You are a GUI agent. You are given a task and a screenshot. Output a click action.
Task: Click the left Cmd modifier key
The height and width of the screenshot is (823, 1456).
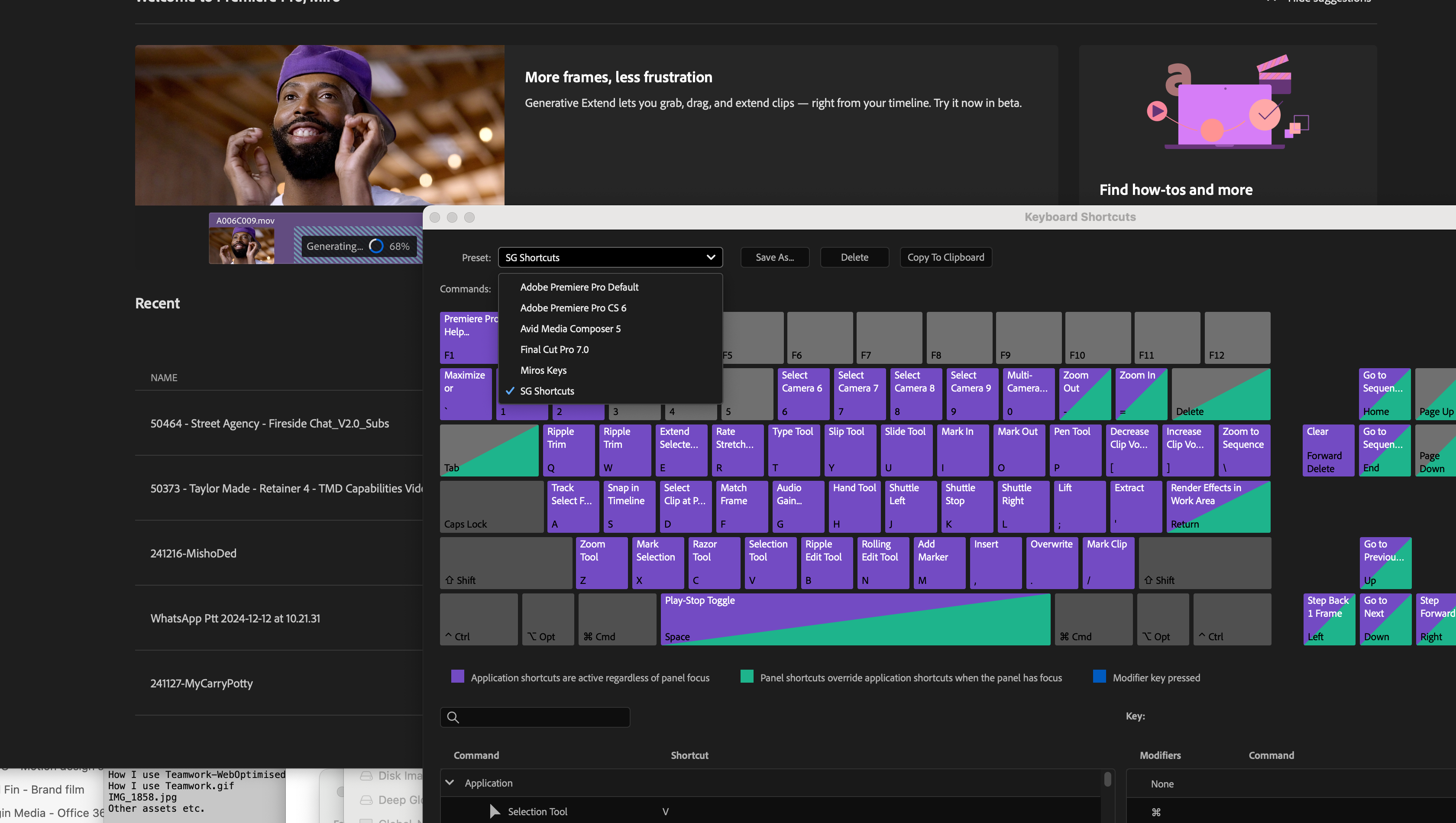click(617, 619)
